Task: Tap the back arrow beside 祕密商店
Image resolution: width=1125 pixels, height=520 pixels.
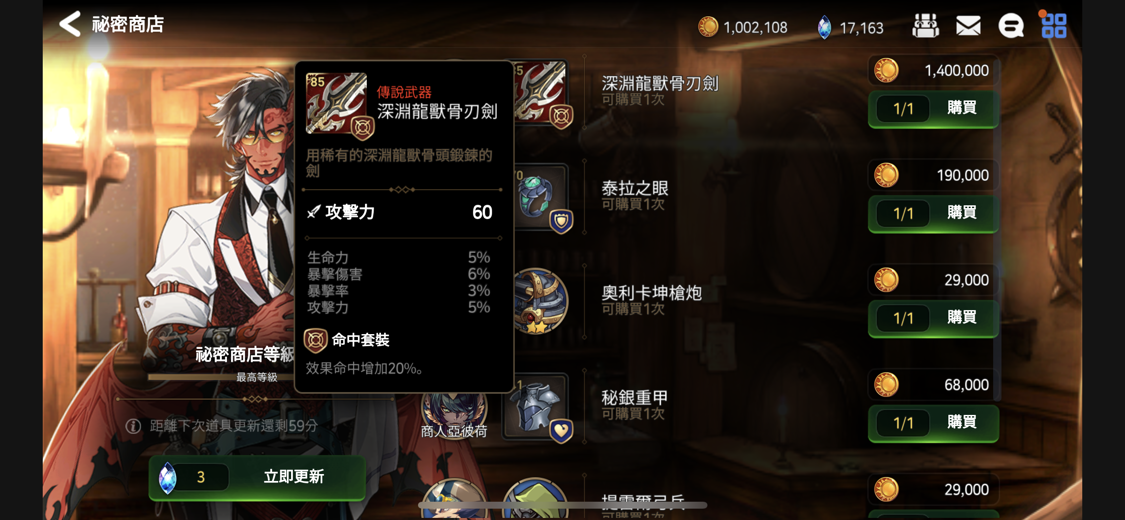Action: [70, 24]
